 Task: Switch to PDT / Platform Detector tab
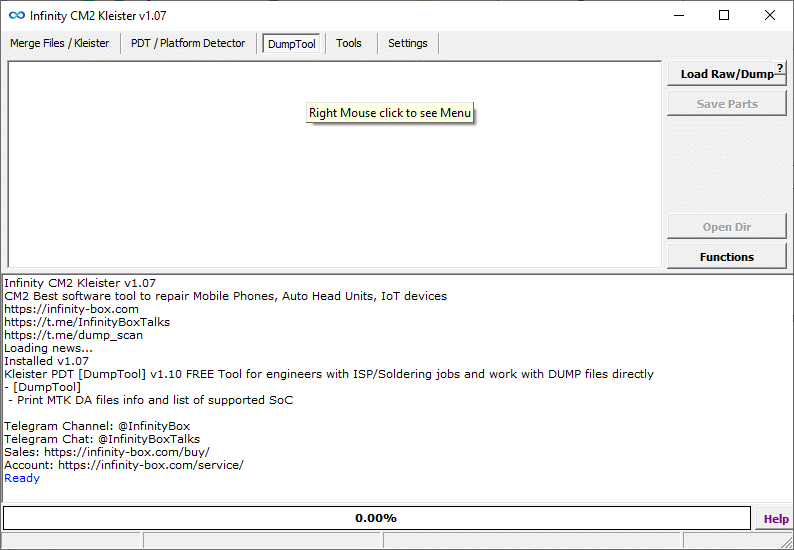coord(188,44)
